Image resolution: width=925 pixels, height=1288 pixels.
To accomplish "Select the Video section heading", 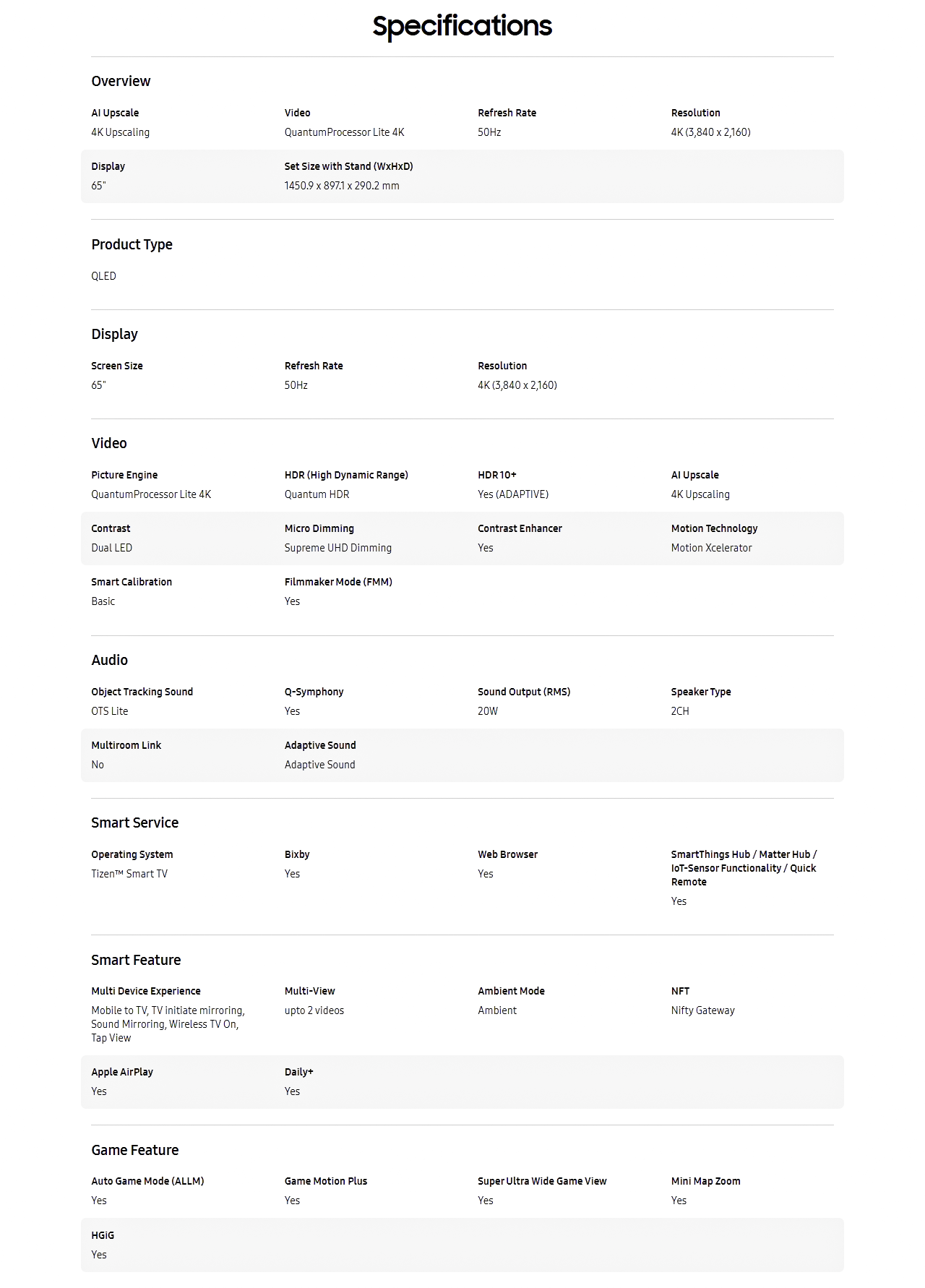I will [x=109, y=443].
